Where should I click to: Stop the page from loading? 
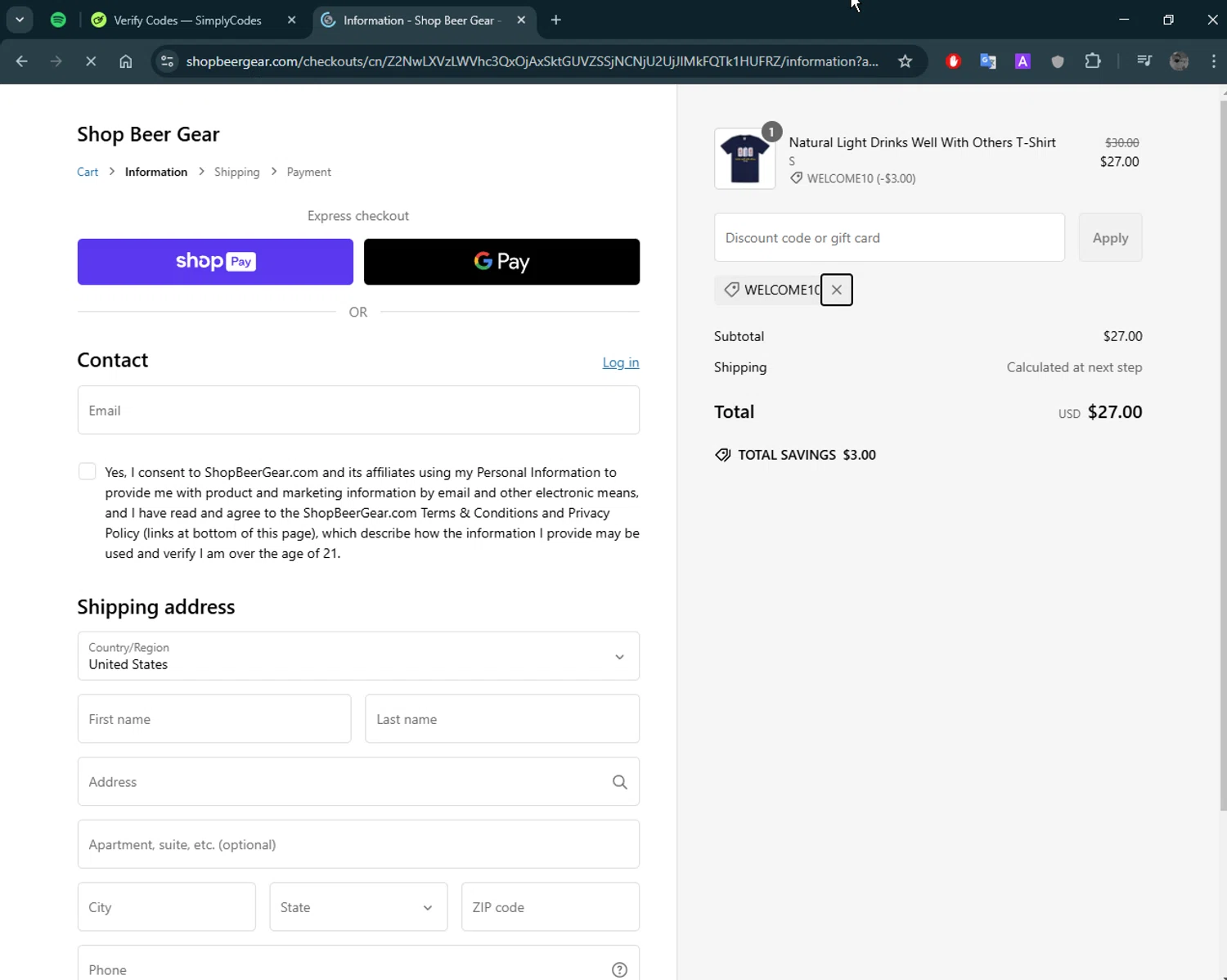click(x=91, y=61)
